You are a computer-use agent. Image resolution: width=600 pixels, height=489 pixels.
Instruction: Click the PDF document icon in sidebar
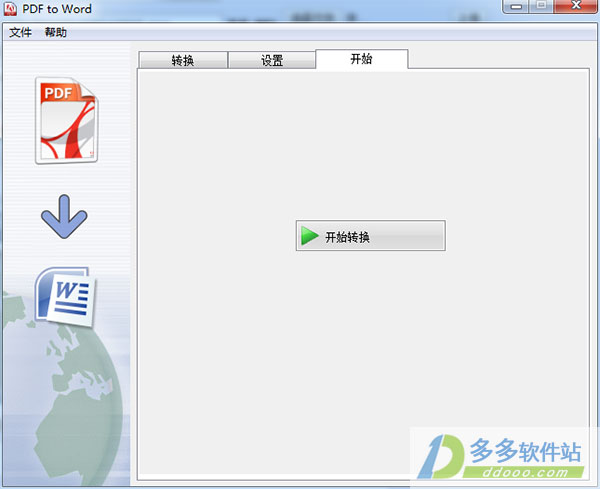click(x=67, y=120)
